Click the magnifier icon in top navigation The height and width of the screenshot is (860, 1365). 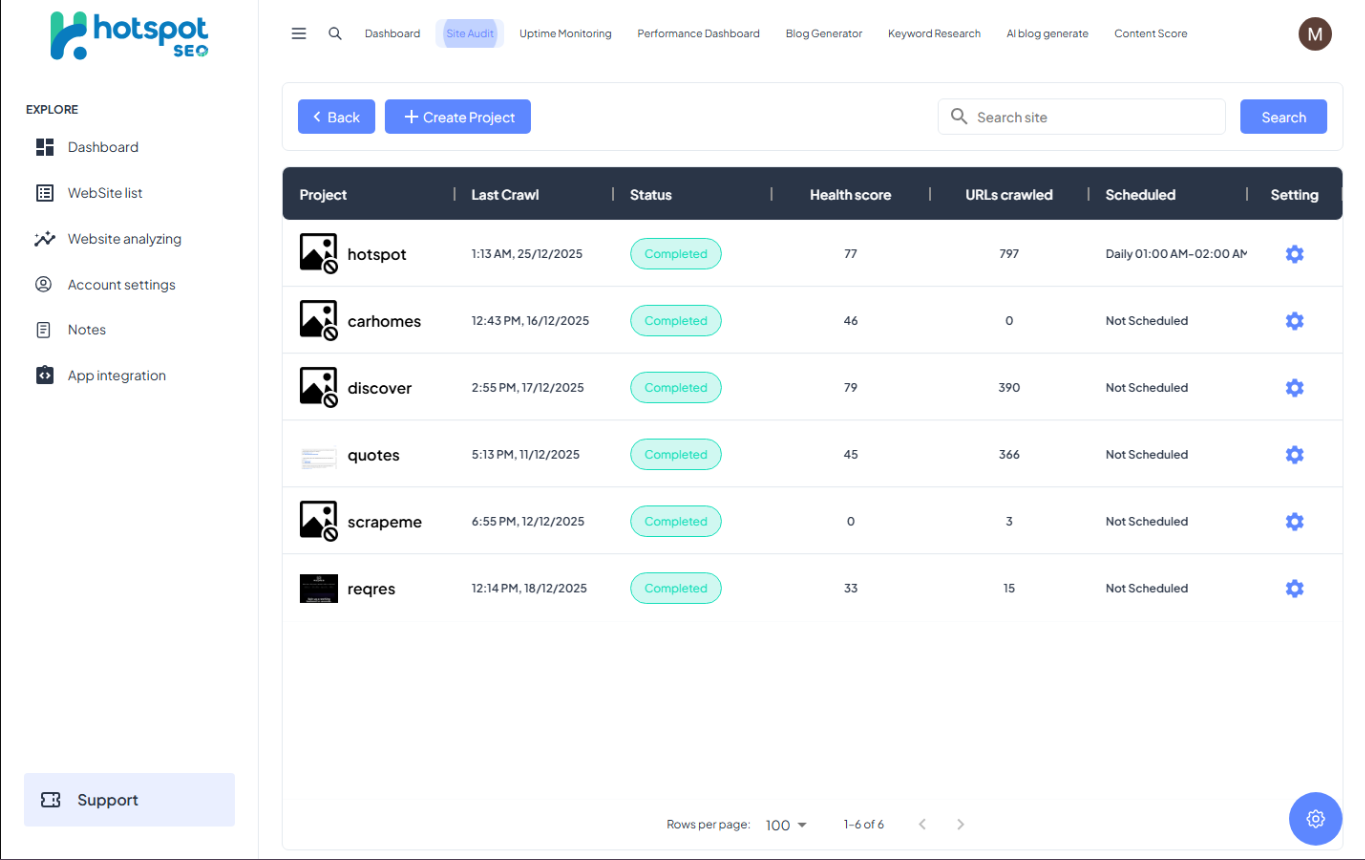pyautogui.click(x=335, y=33)
